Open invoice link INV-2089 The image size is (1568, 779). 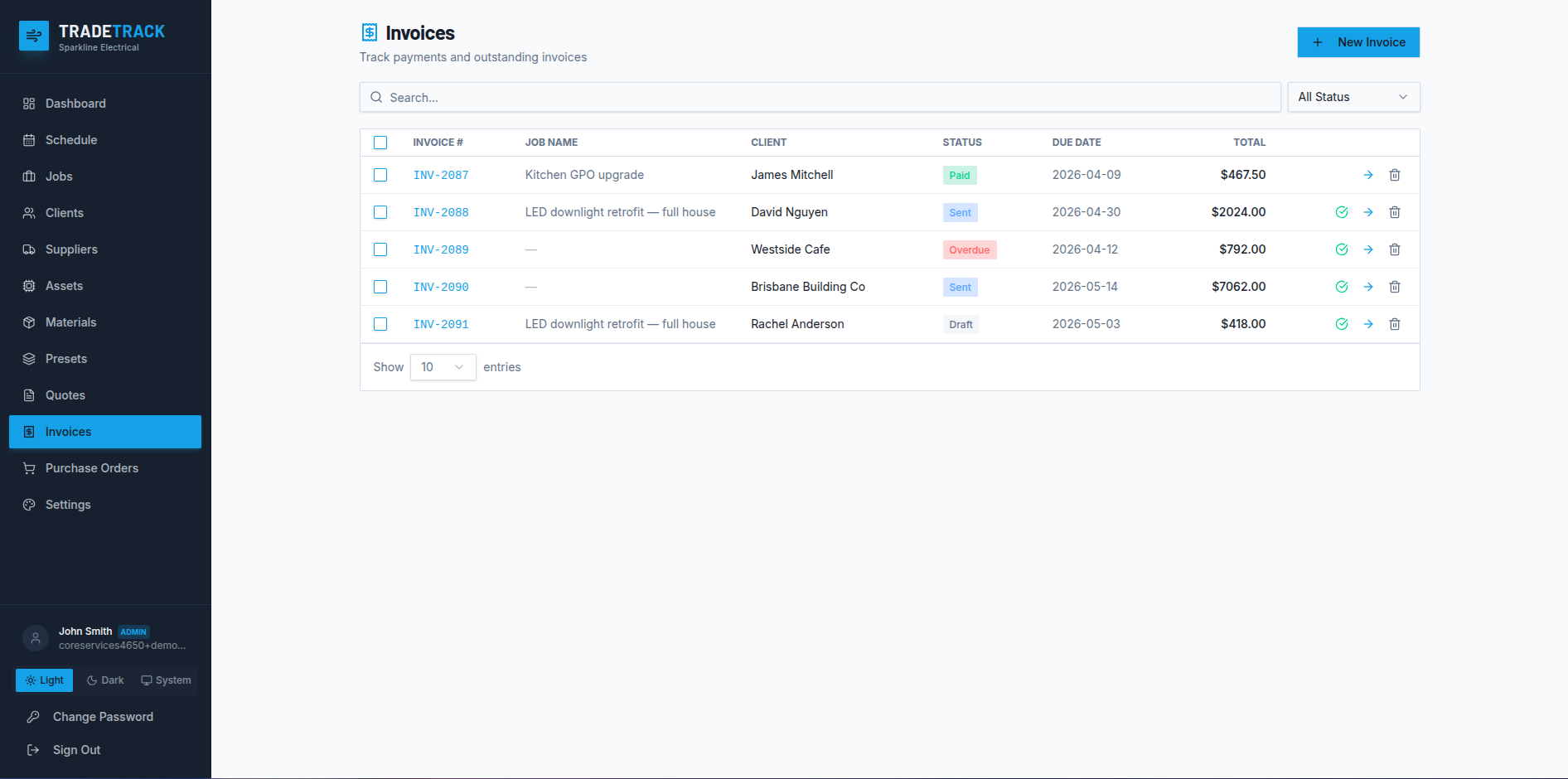(441, 249)
